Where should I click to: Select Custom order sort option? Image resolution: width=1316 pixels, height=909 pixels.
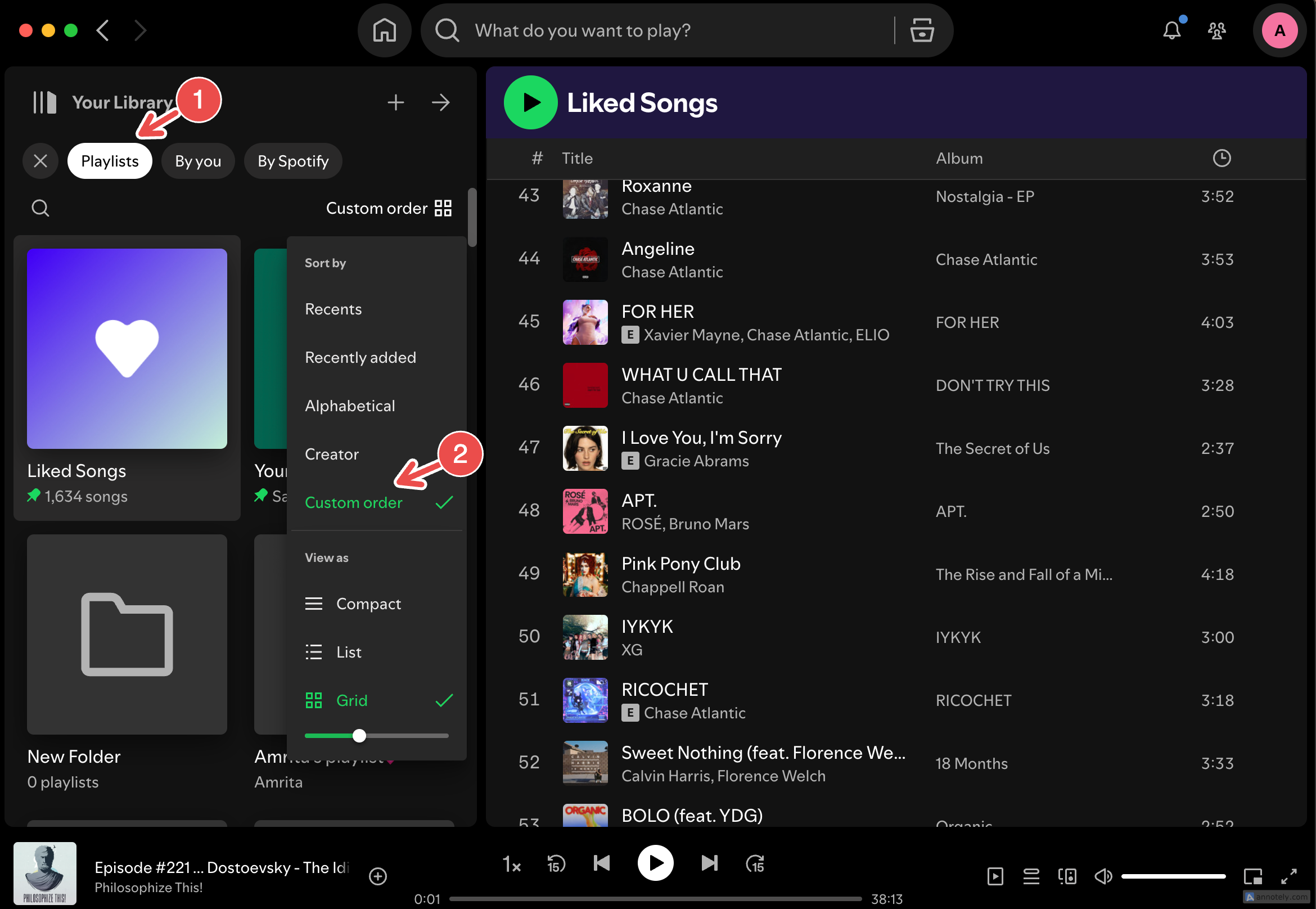(x=355, y=502)
